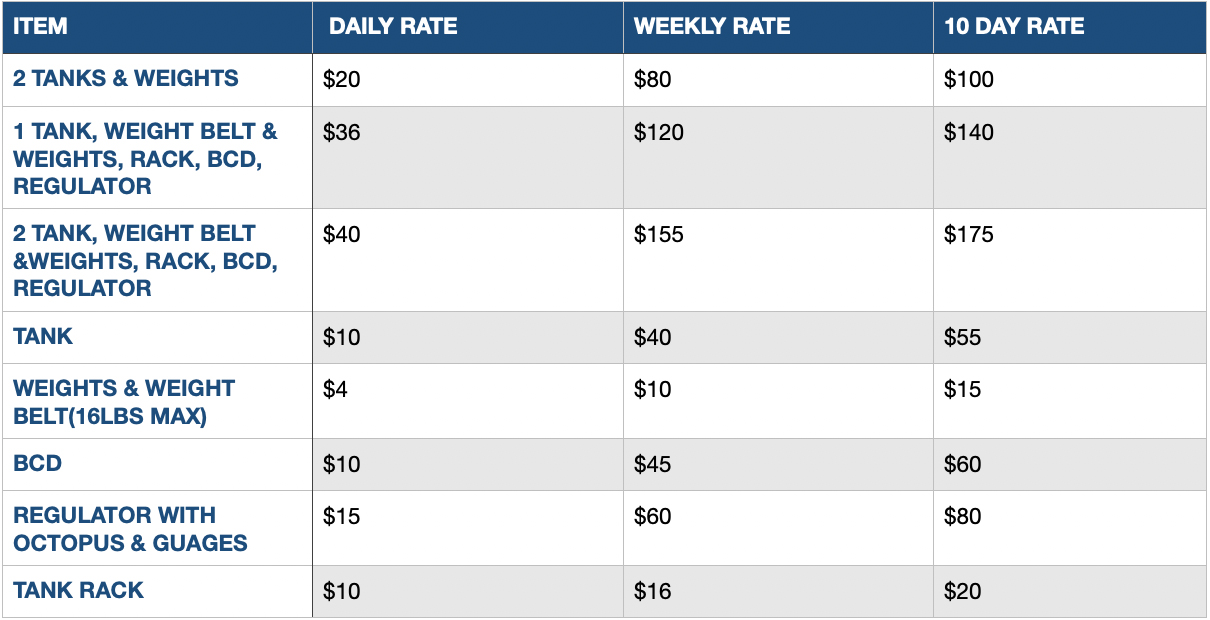Screen dimensions: 1210x620
Task: Click the $100 ten-day rate cell
Action: 969,80
